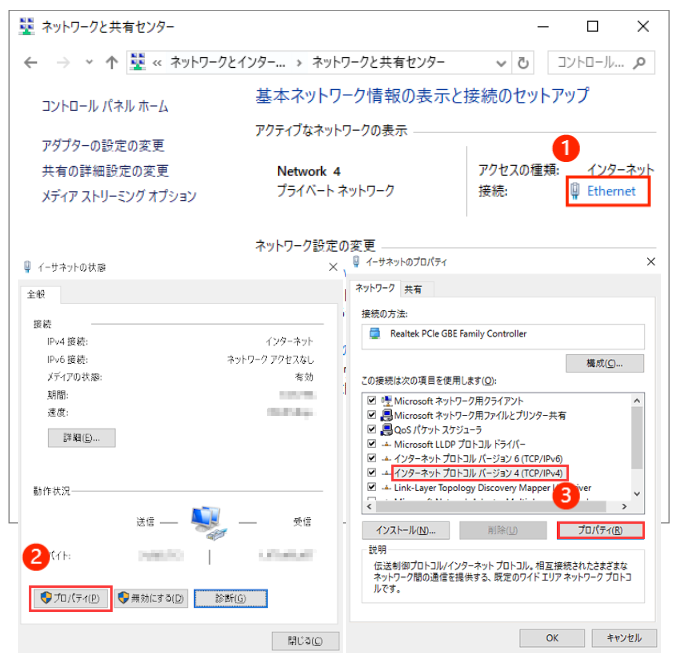
Task: Toggle QoS パケット スケジューラ checkbox
Action: (372, 429)
